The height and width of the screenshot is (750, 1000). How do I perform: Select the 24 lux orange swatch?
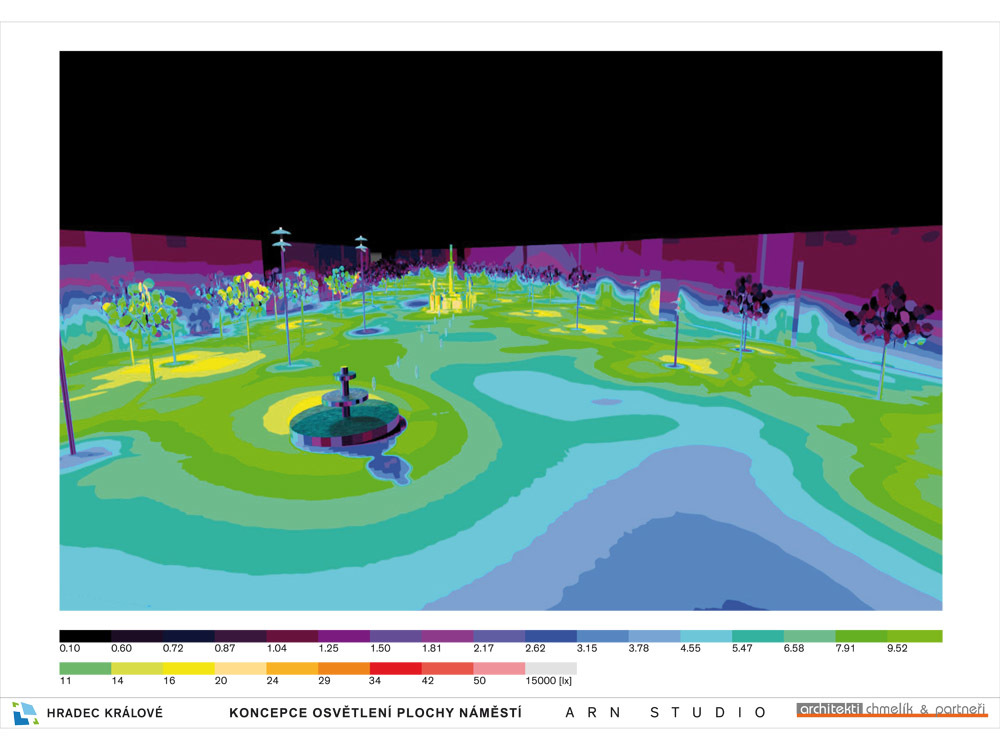(292, 668)
